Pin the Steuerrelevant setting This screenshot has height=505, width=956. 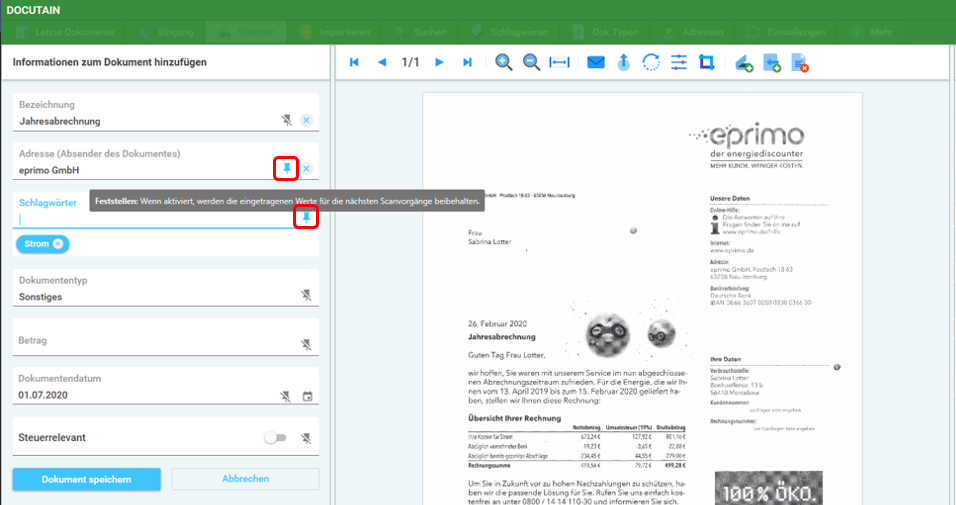tap(306, 438)
